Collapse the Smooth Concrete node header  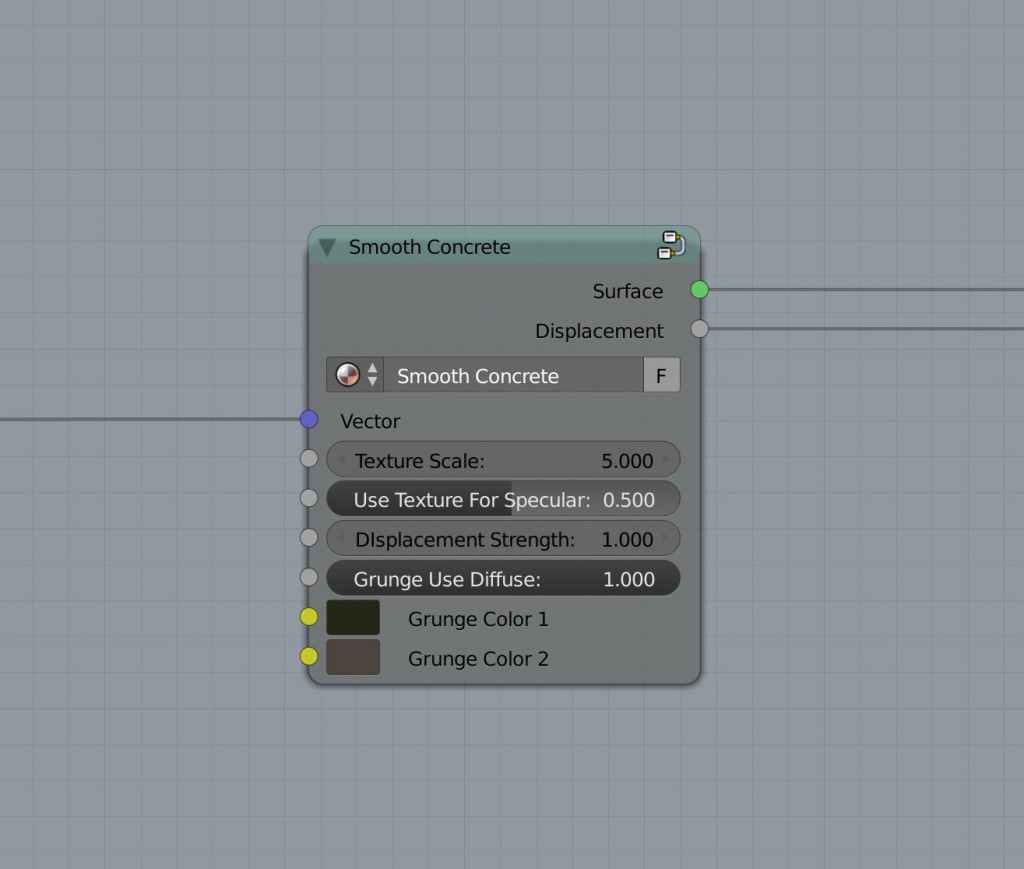[x=325, y=246]
